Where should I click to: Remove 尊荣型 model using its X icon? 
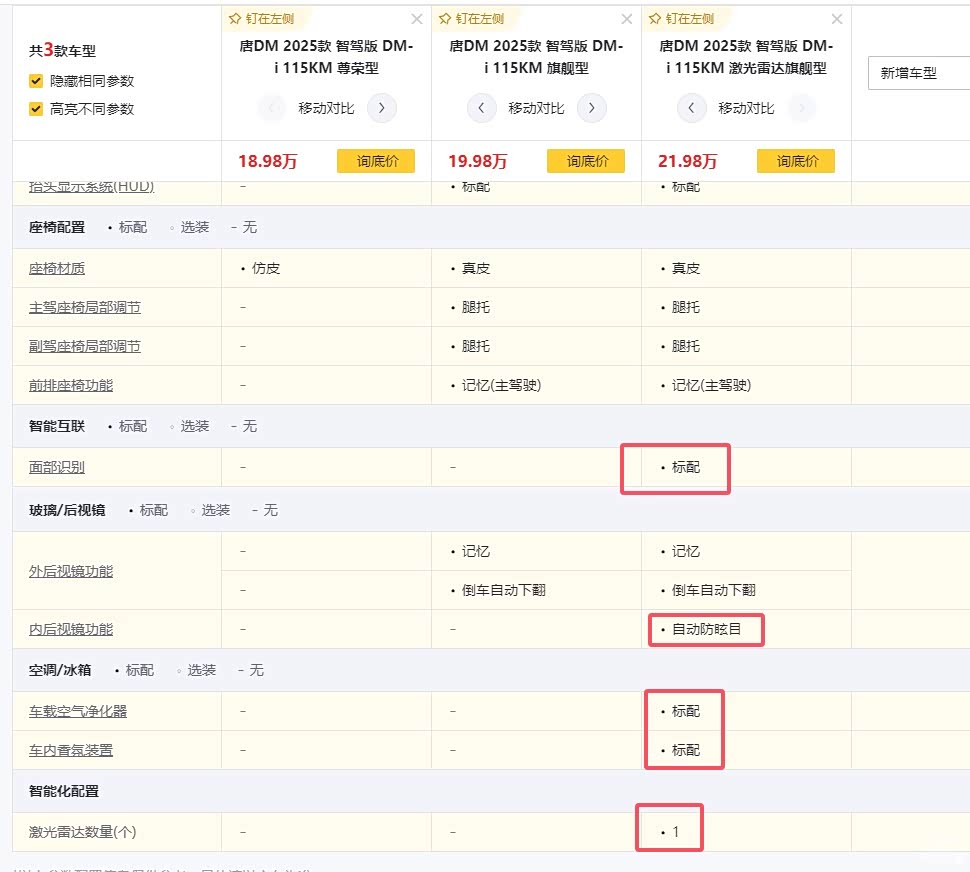point(417,19)
